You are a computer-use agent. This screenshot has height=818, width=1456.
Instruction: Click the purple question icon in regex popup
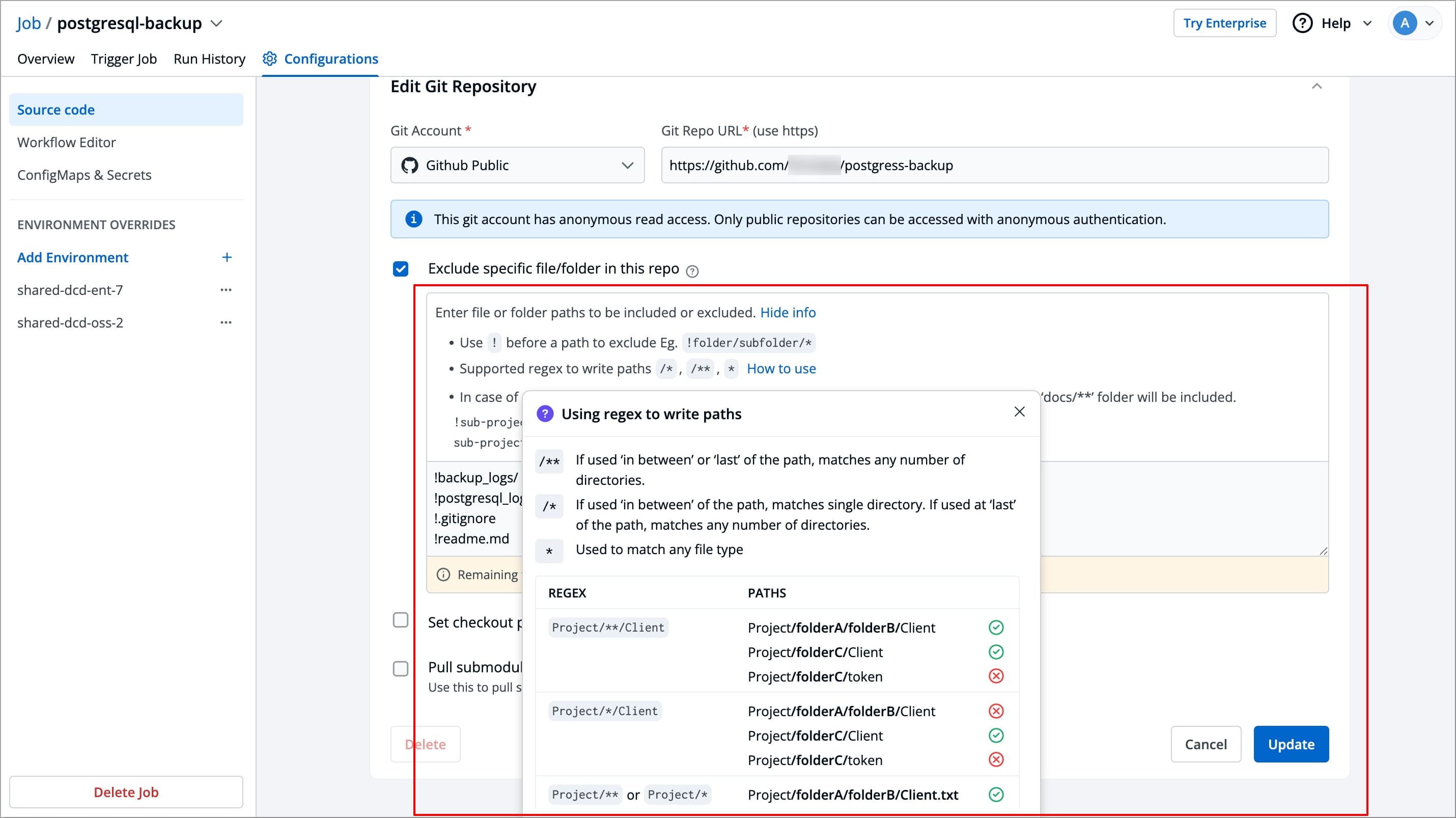point(544,414)
